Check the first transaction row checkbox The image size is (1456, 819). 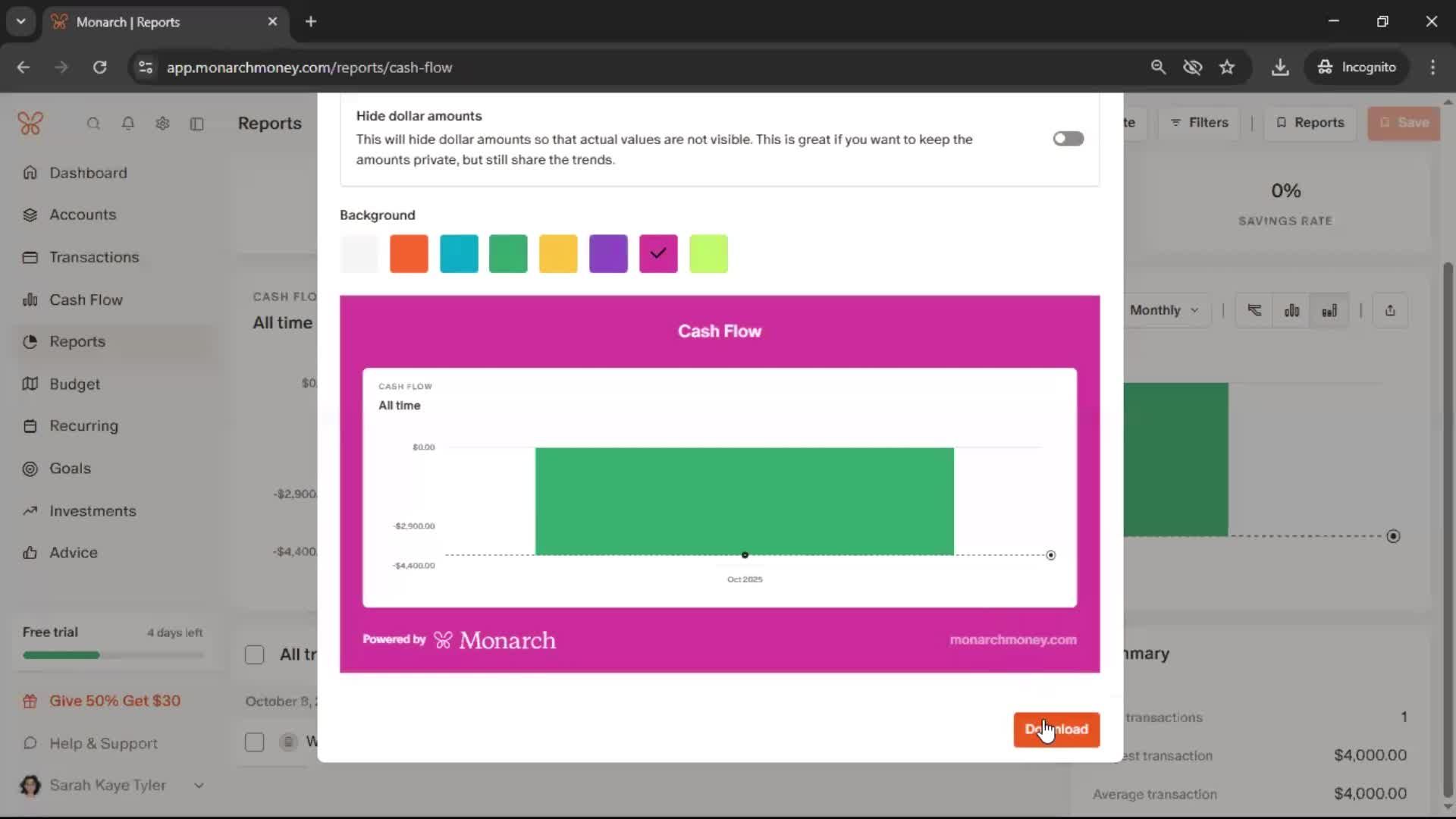pos(255,742)
